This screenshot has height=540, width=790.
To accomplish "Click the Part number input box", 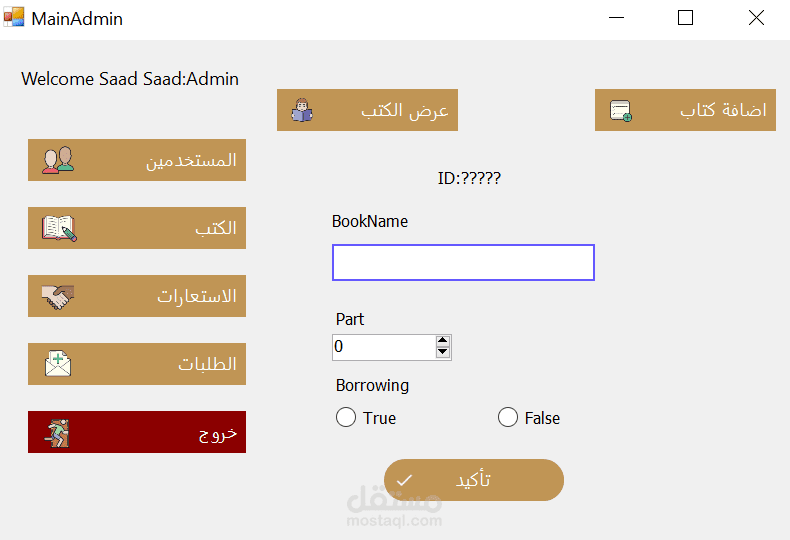I will (383, 347).
